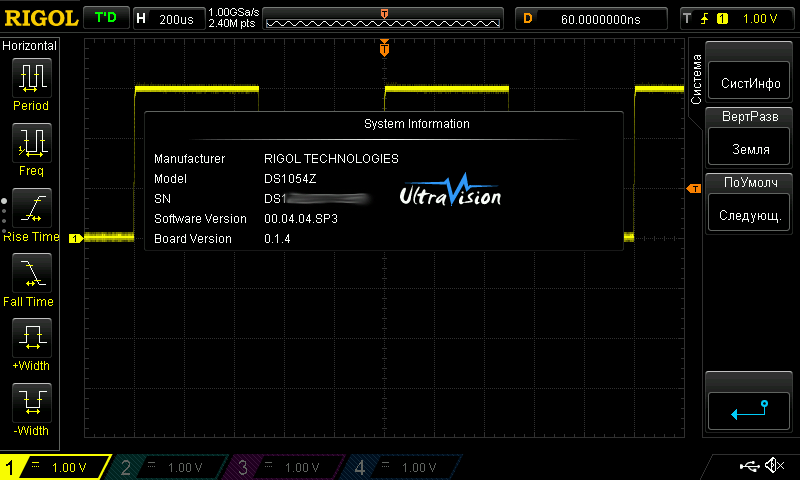Image resolution: width=800 pixels, height=480 pixels.
Task: Click the trigger level marker on right edge
Action: (x=694, y=189)
